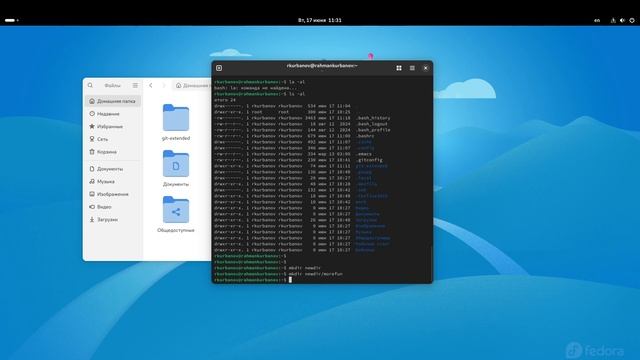This screenshot has height=360, width=640.
Task: Open Документы in Files sidebar
Action: click(113, 169)
